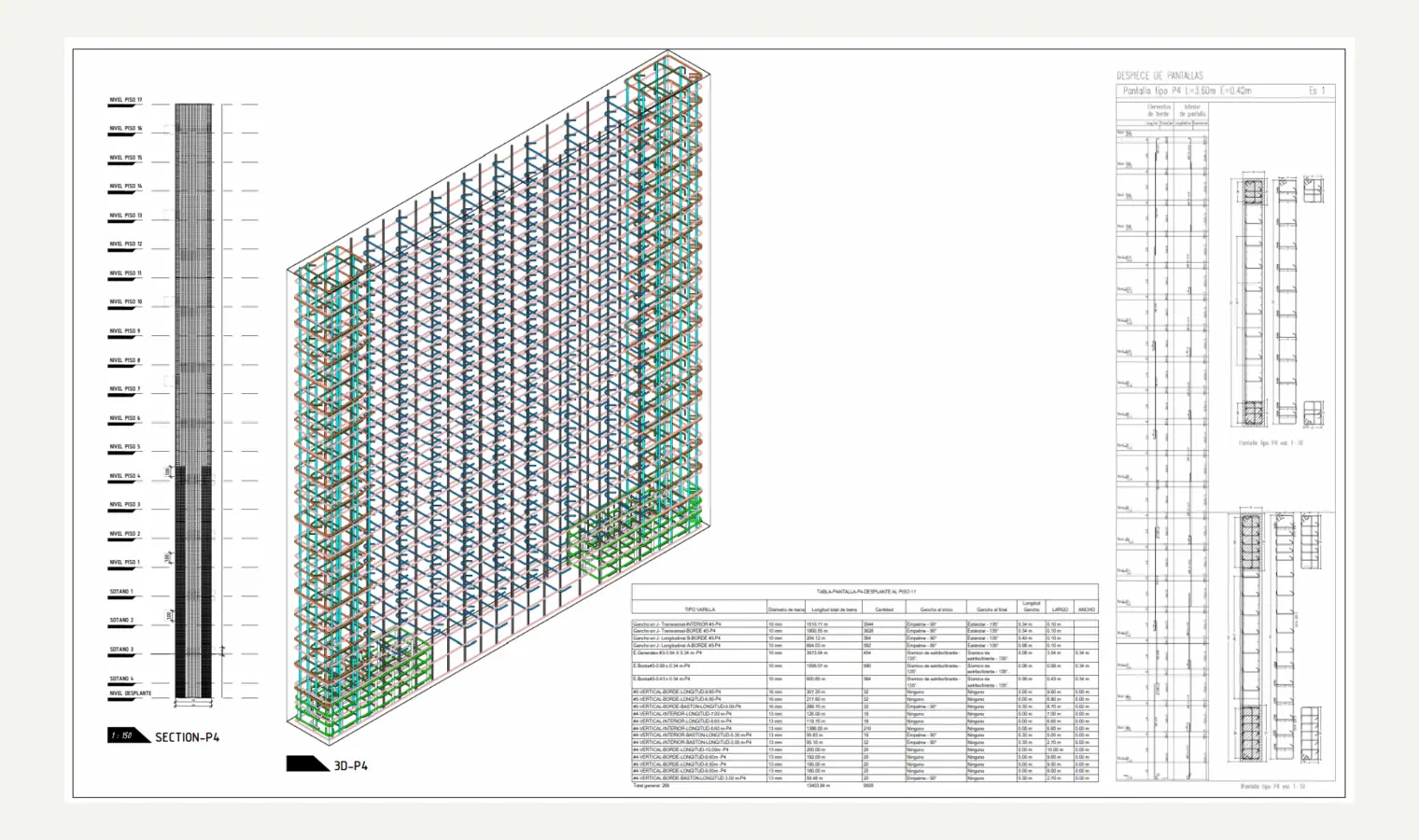1419x840 pixels.
Task: Click the SOTANO 2 level label
Action: click(121, 621)
